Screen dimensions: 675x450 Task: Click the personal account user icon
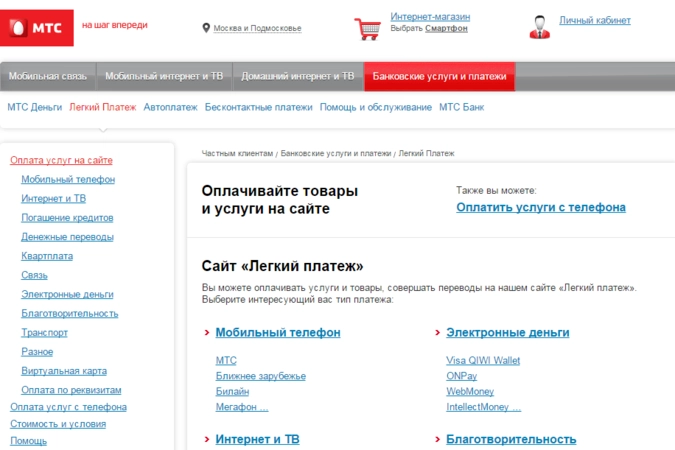pyautogui.click(x=540, y=26)
